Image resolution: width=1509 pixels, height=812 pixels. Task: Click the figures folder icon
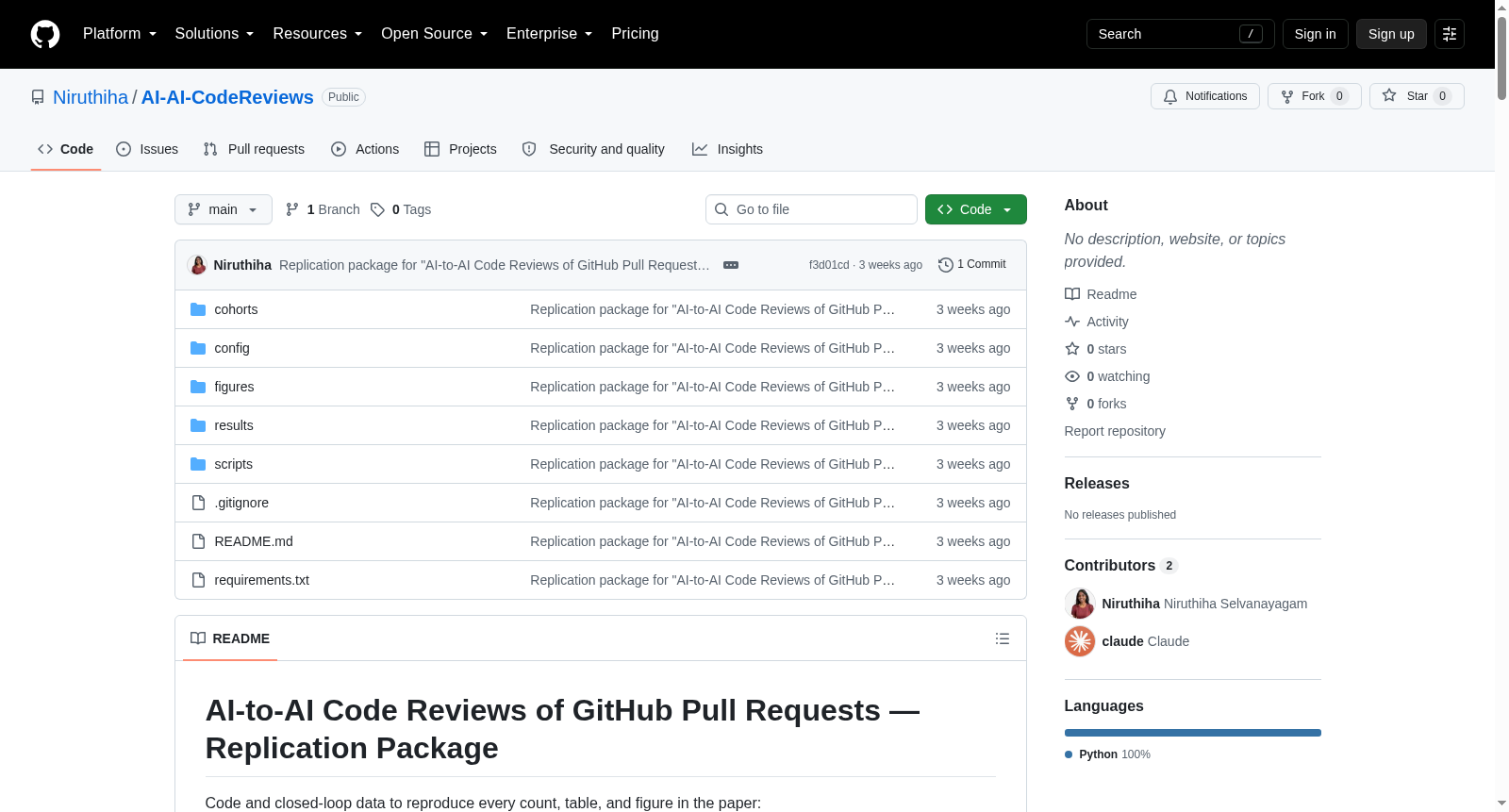point(198,387)
